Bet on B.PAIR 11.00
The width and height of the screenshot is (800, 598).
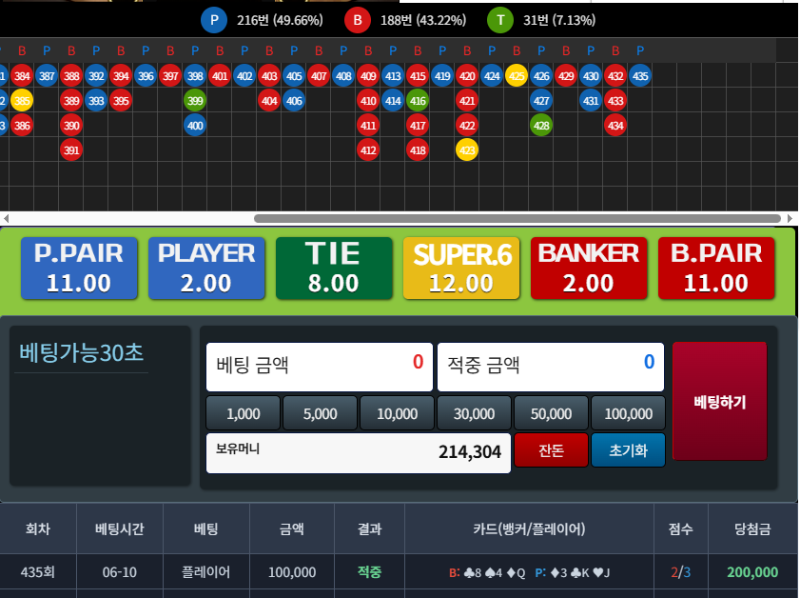coord(716,268)
